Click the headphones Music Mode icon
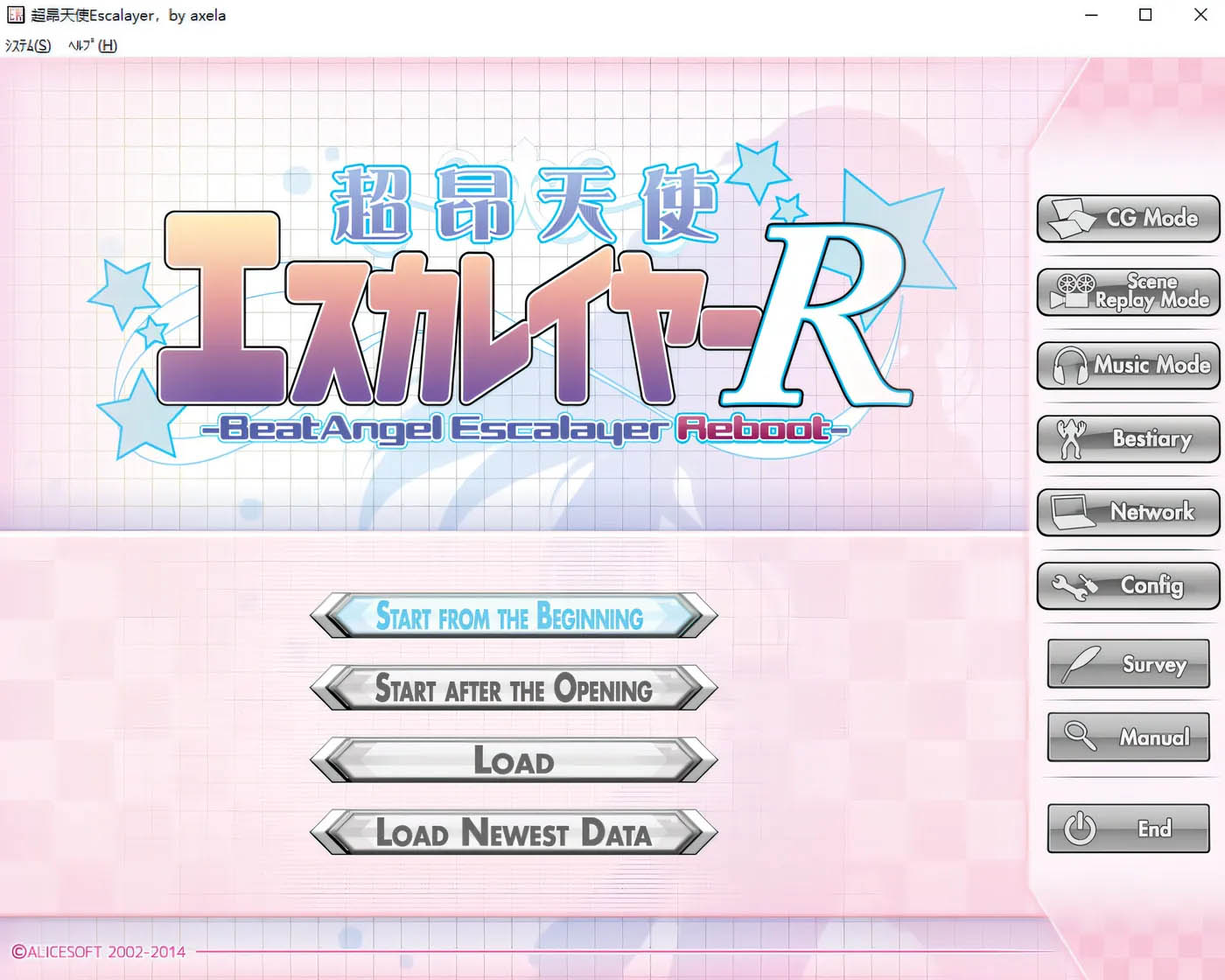1225x980 pixels. pos(1070,365)
